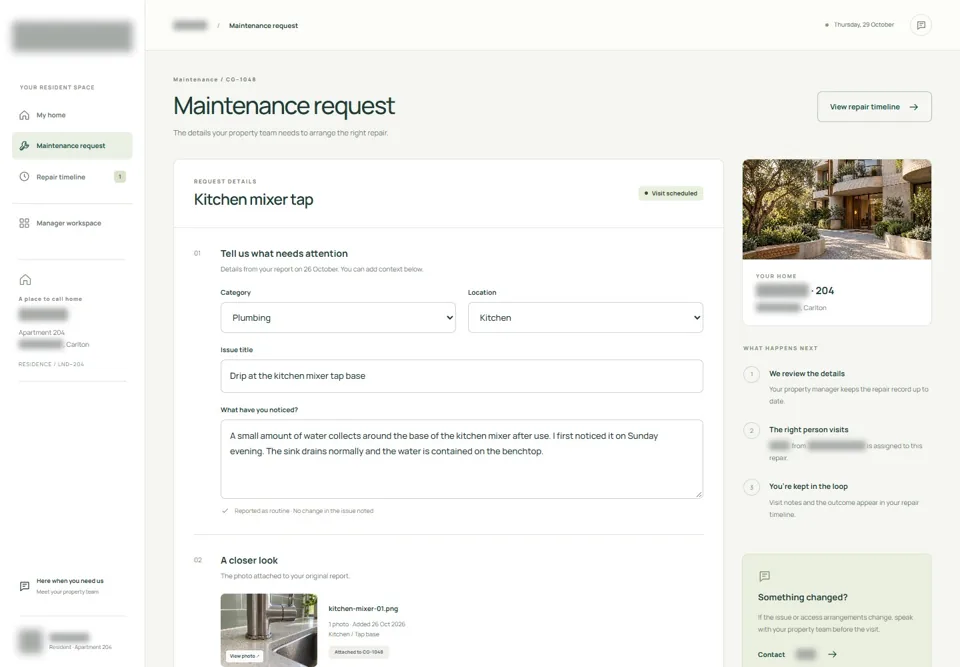
Task: Click the View repair timeline button
Action: click(874, 107)
